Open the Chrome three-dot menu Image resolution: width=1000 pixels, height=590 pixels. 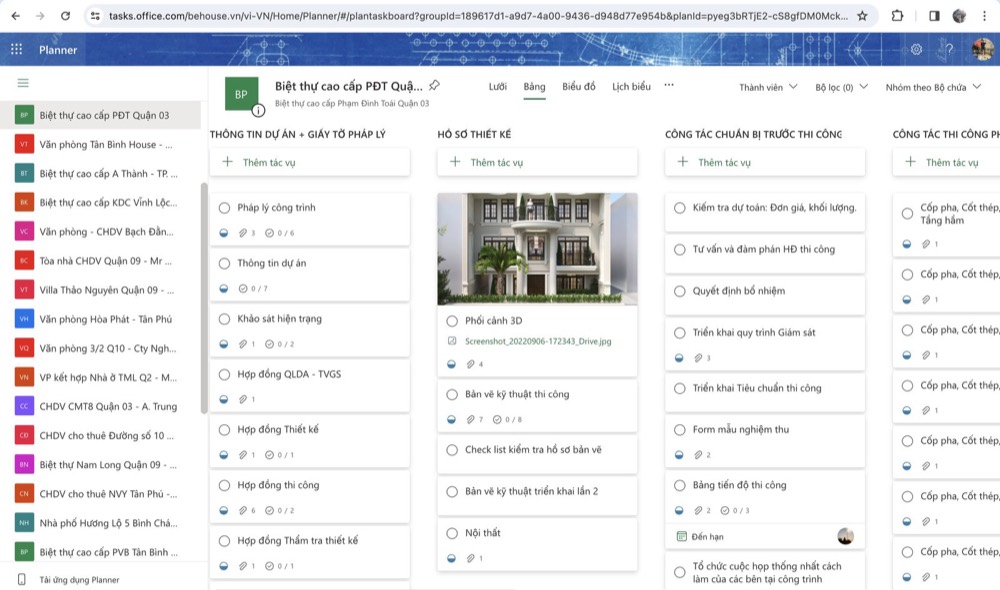[x=984, y=16]
